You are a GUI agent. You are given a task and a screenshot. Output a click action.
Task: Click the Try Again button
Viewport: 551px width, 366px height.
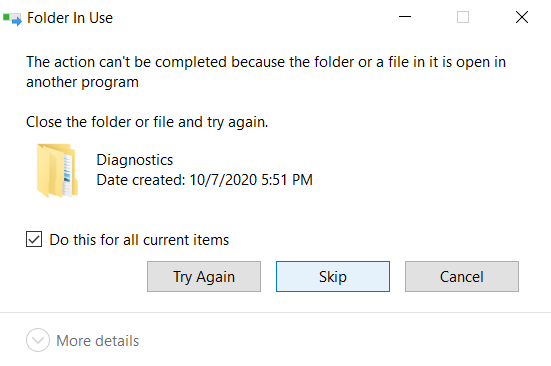tap(204, 276)
